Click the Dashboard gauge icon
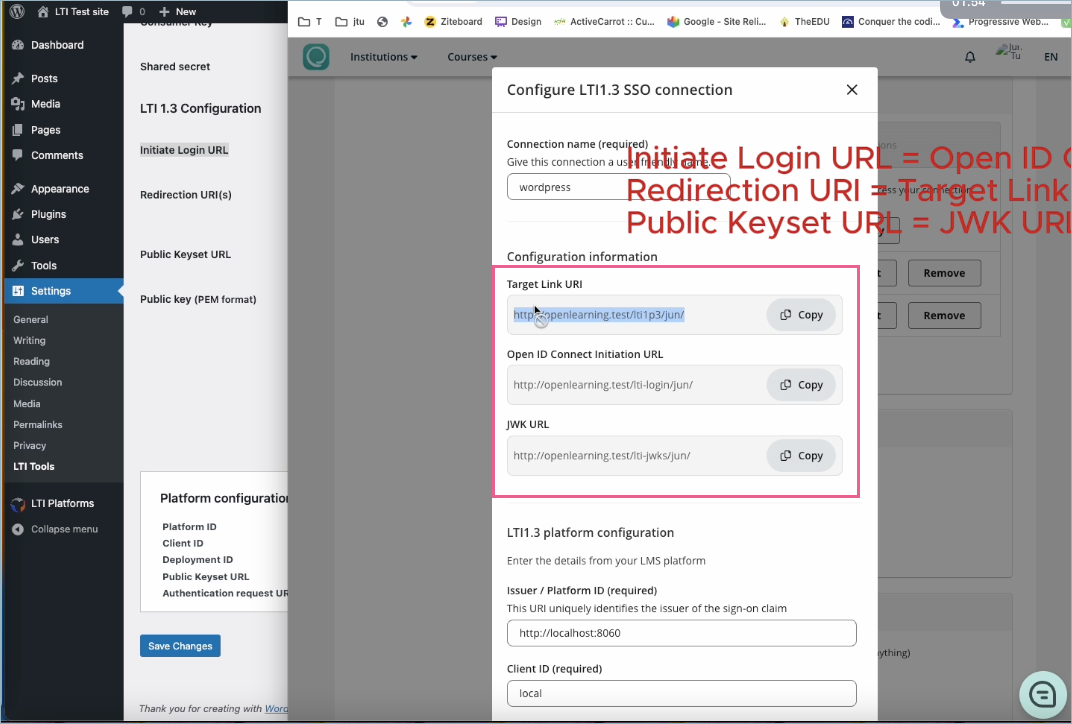 [x=18, y=45]
